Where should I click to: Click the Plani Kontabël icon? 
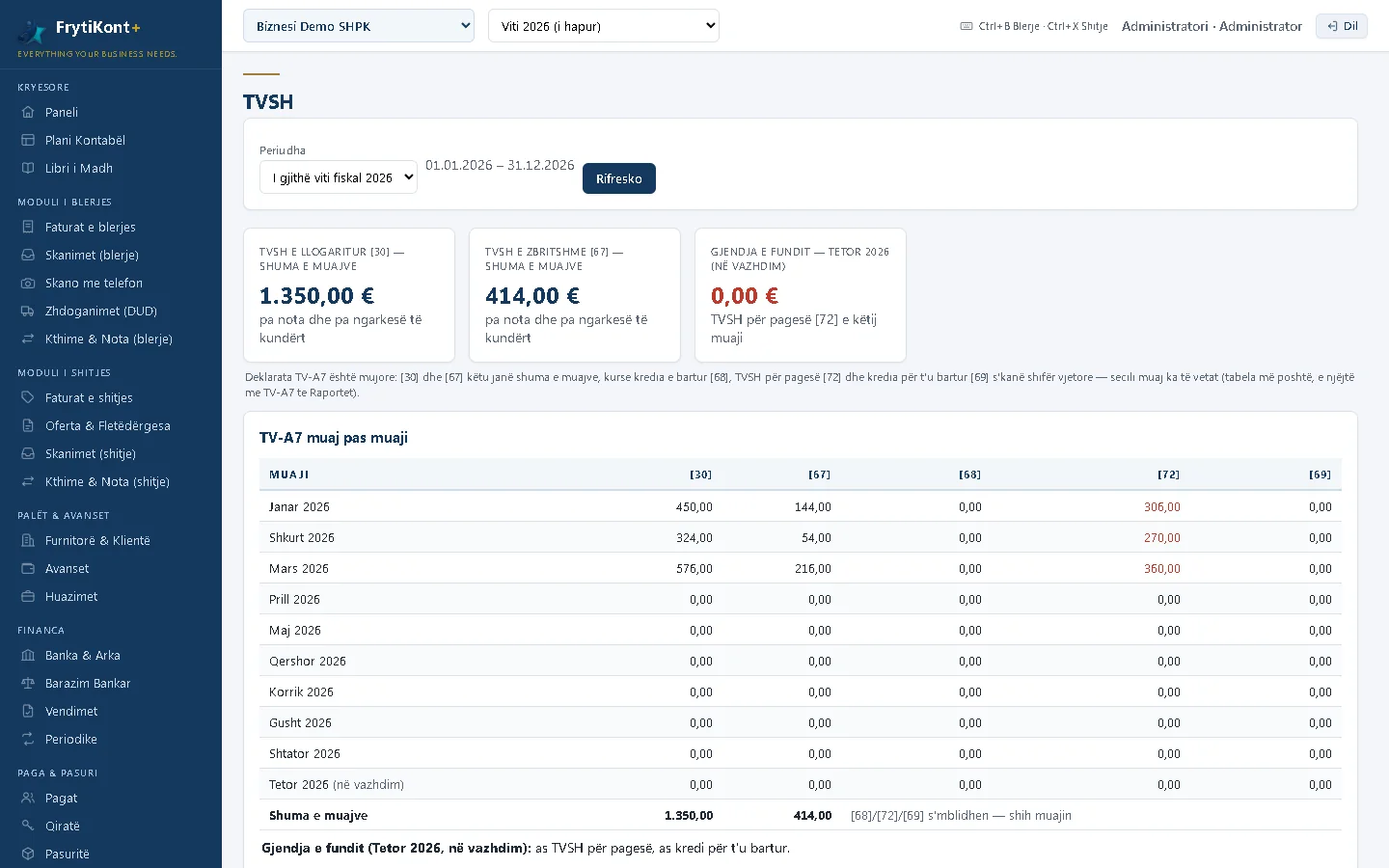[28, 140]
